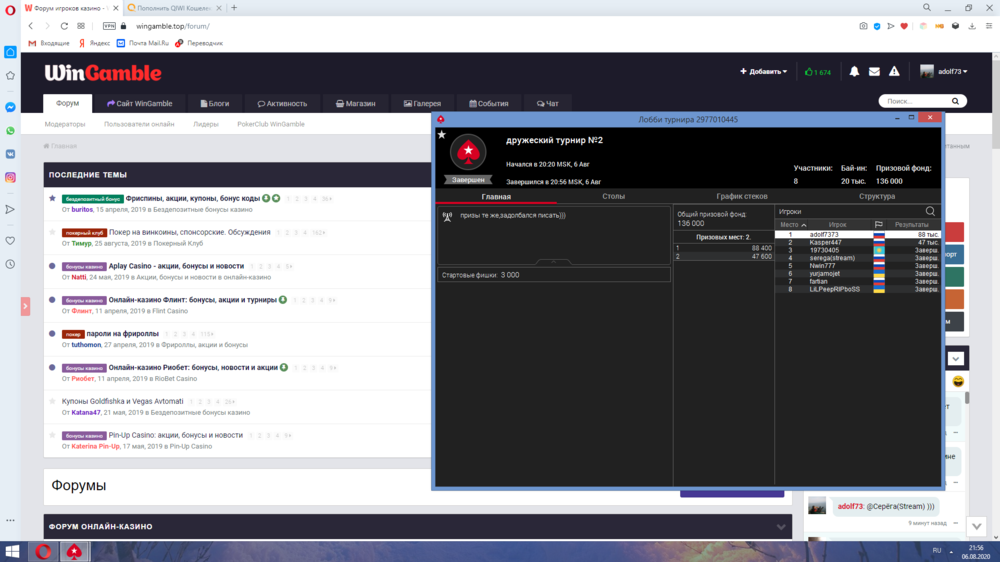The width and height of the screenshot is (1000, 562).
Task: Open Facebook Messenger in the Opera sidebar
Action: coord(10,107)
